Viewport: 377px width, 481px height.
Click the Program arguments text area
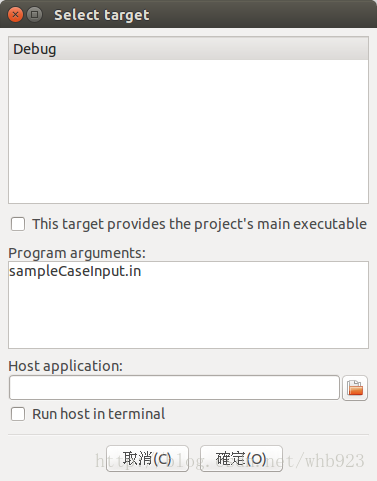188,305
